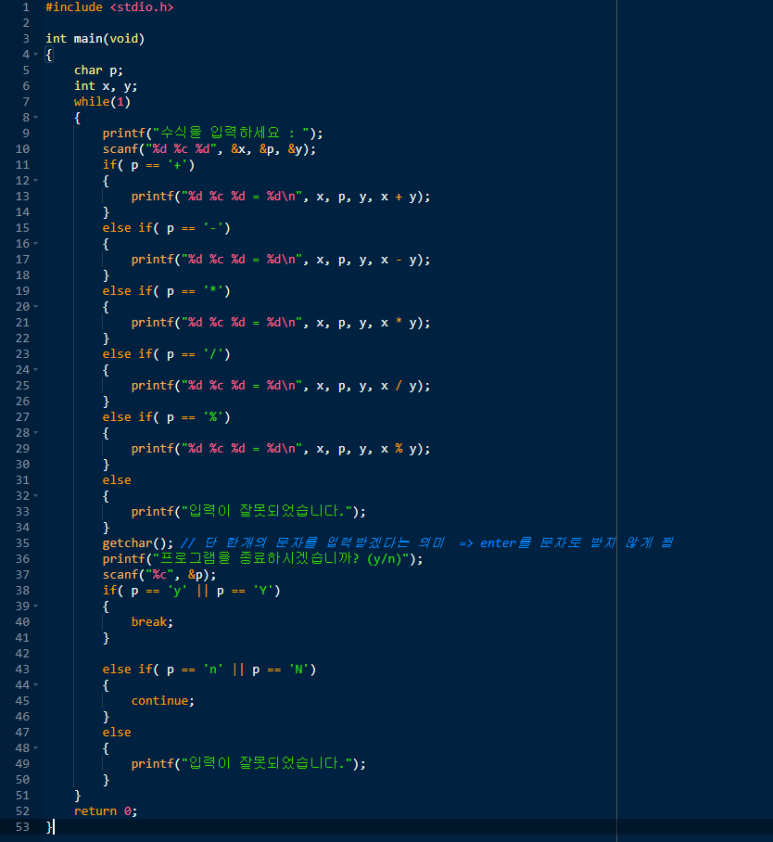
Task: Collapse the continue block fold arrow at line 44
Action: click(x=35, y=685)
